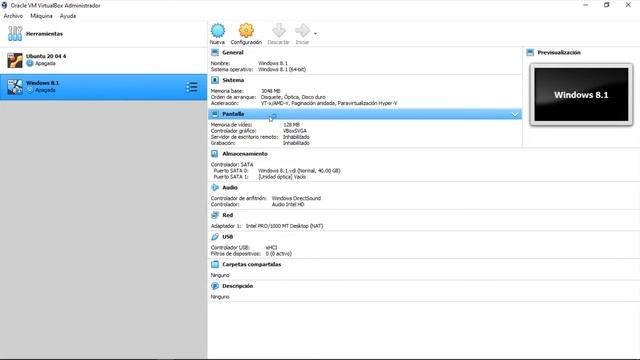Click the Previsualización heading text

click(x=559, y=53)
